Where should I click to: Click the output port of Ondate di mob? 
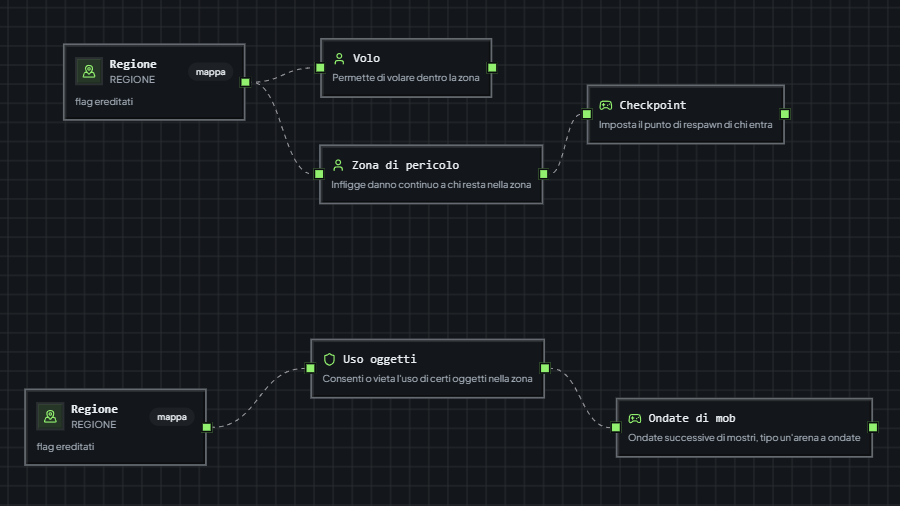coord(873,427)
